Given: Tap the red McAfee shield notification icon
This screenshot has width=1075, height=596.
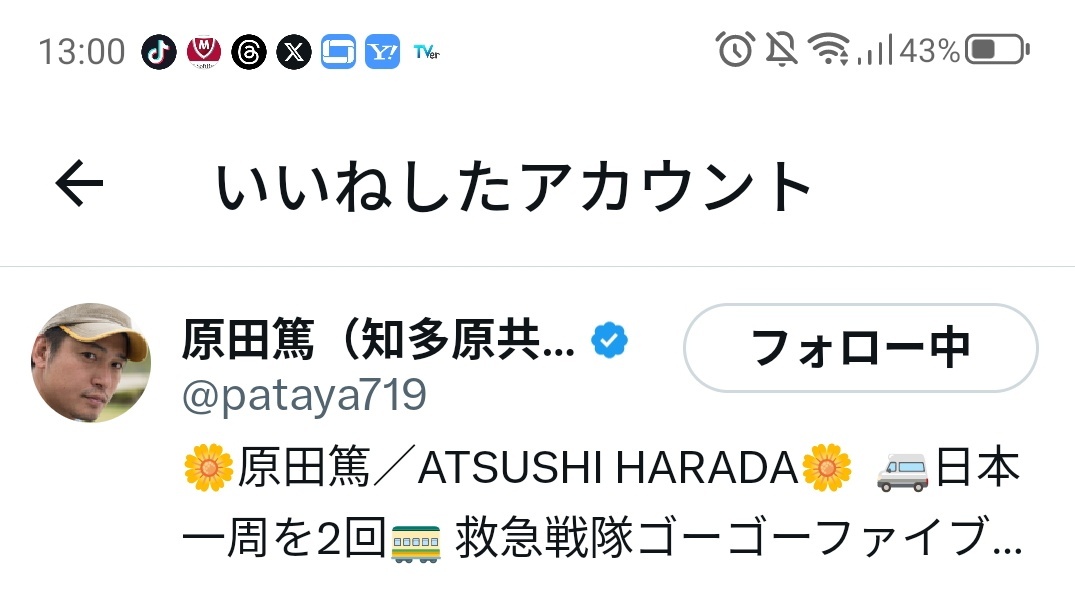Looking at the screenshot, I should (x=204, y=52).
